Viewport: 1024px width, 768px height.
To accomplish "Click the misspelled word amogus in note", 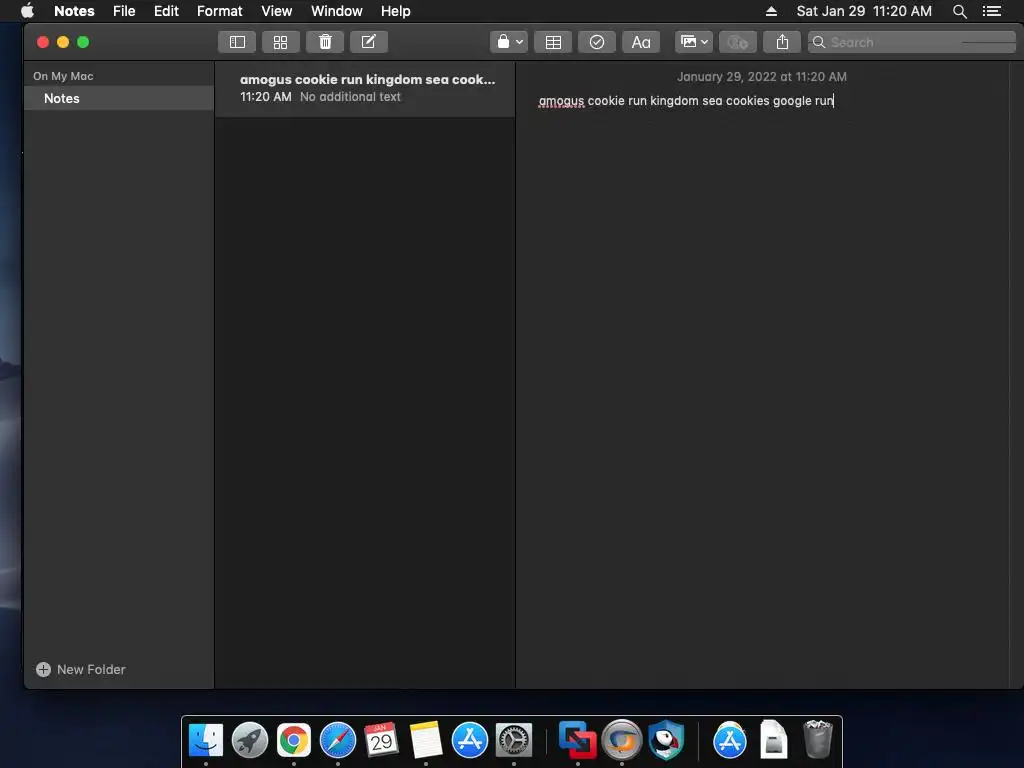I will pos(562,101).
